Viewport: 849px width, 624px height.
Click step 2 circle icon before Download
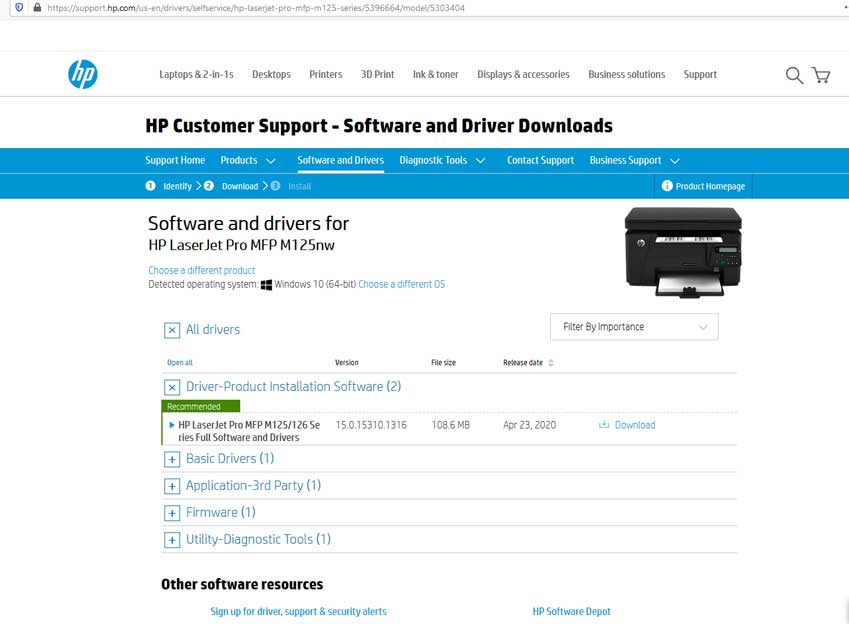(208, 186)
